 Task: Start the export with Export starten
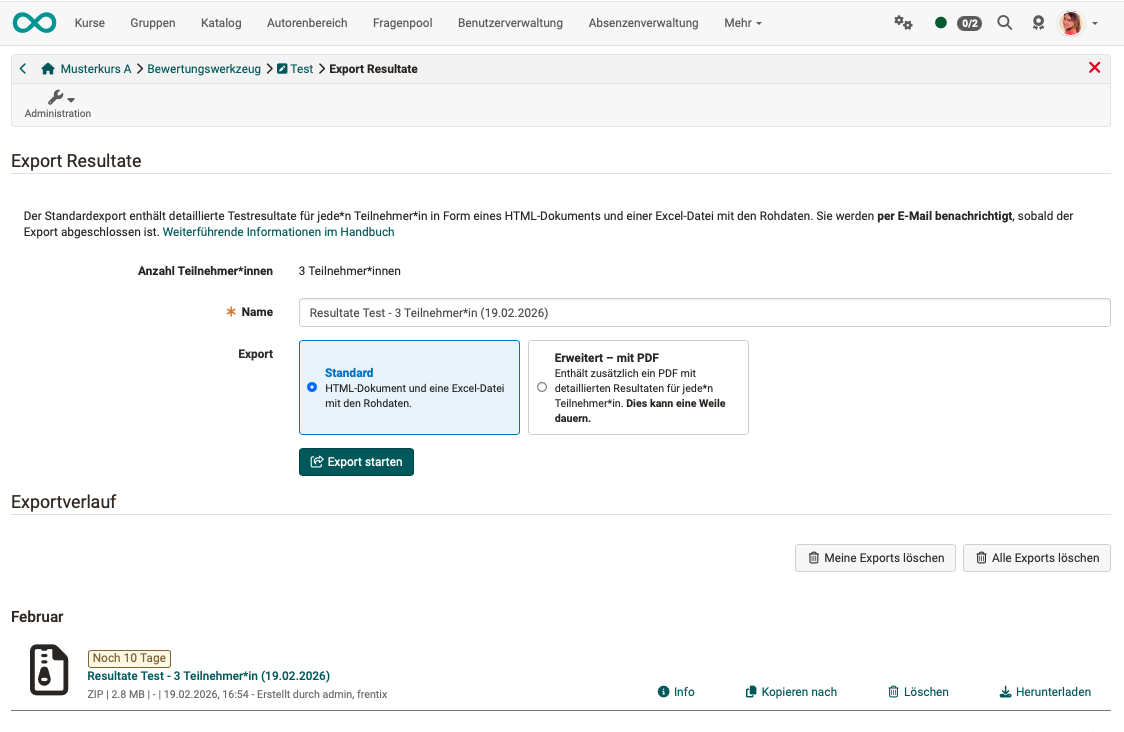point(356,461)
